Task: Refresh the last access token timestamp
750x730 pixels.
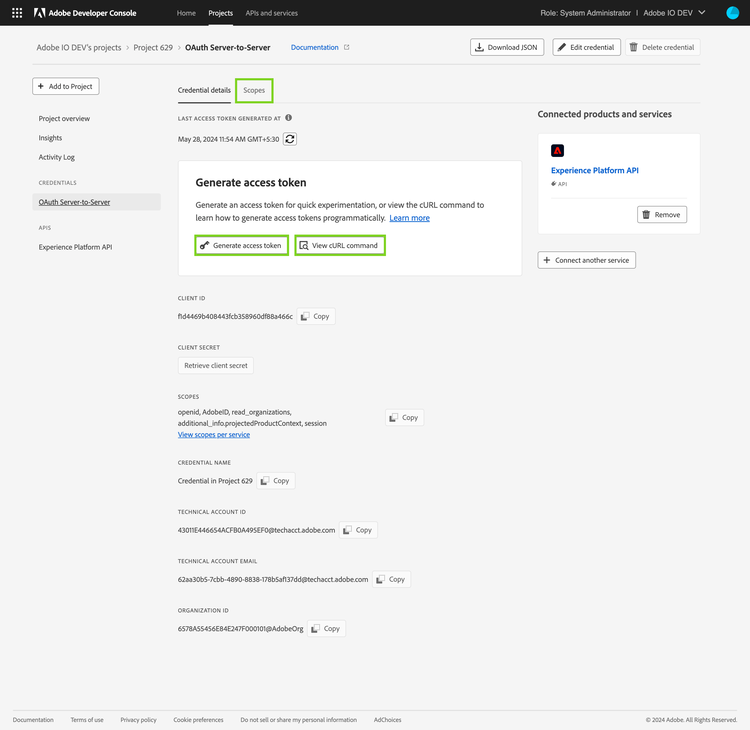Action: (x=290, y=139)
